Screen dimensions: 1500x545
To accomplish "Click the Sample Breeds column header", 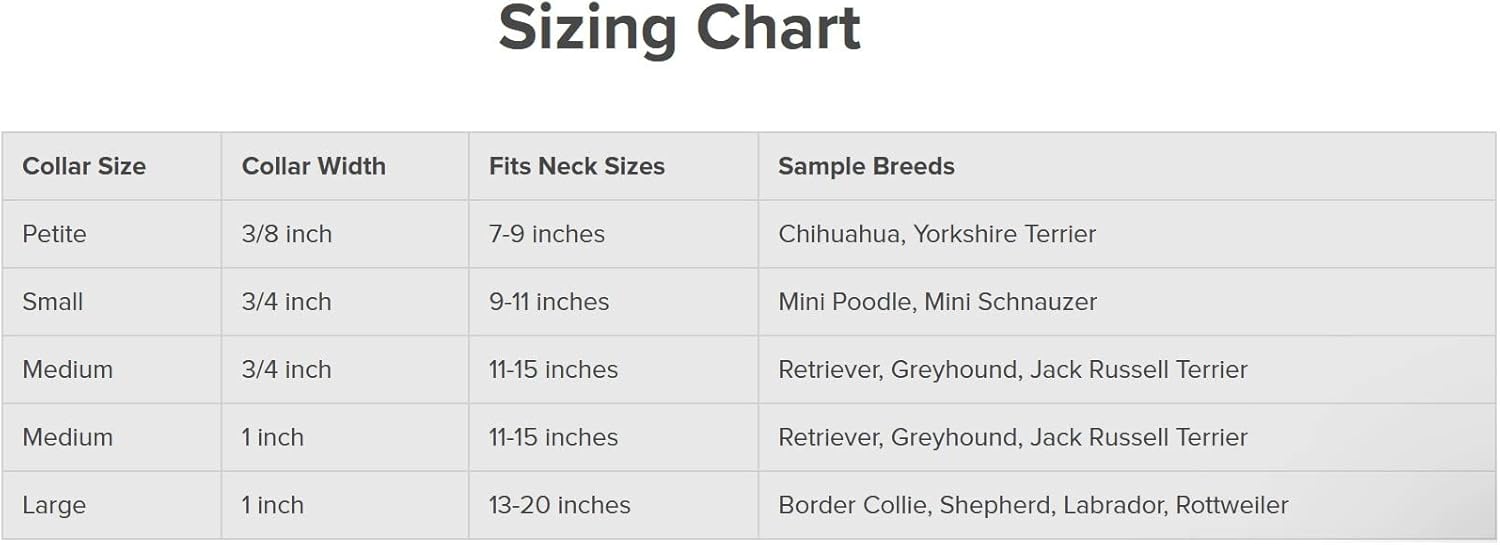I will pos(866,166).
